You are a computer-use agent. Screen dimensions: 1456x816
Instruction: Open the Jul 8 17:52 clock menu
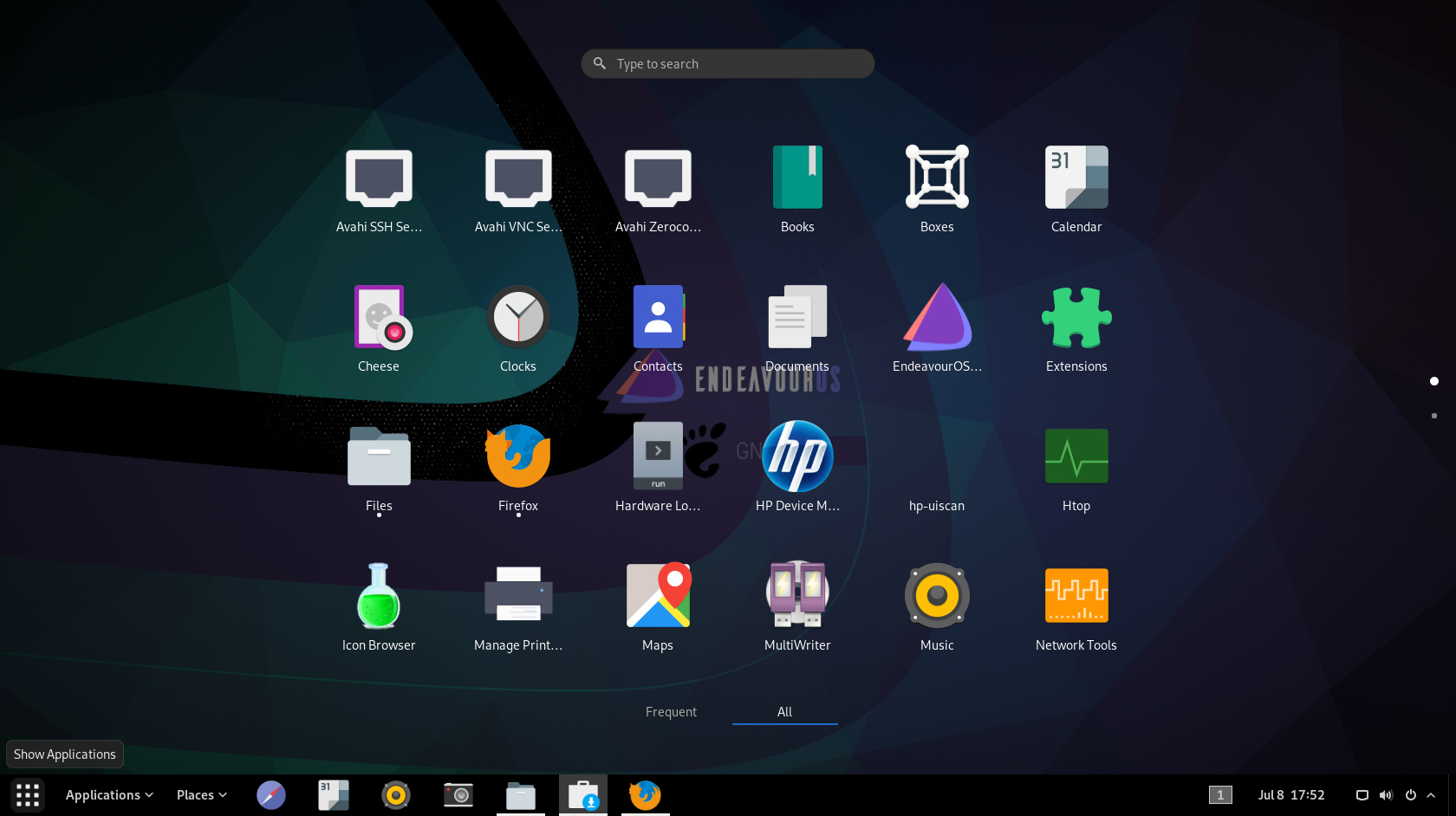click(1291, 795)
